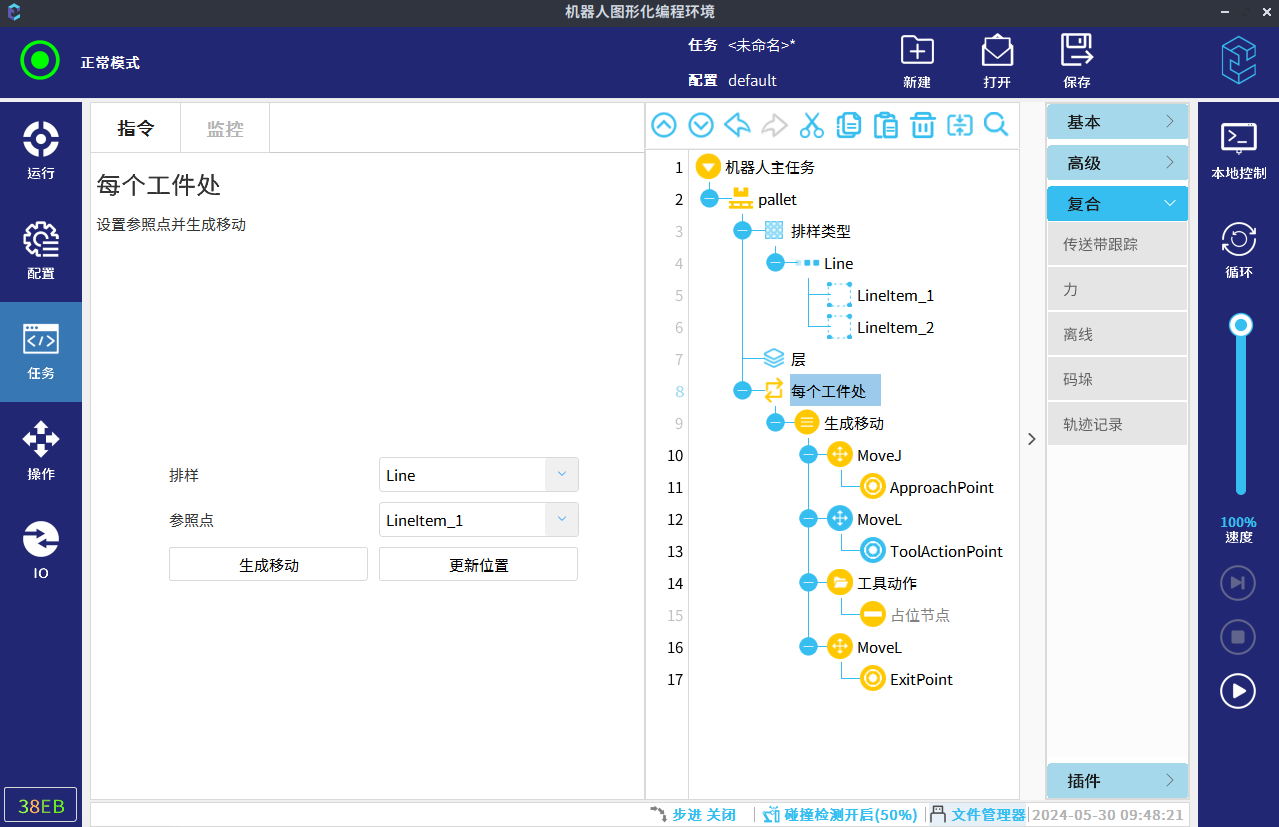
Task: Click the 更新位置 button
Action: point(478,565)
